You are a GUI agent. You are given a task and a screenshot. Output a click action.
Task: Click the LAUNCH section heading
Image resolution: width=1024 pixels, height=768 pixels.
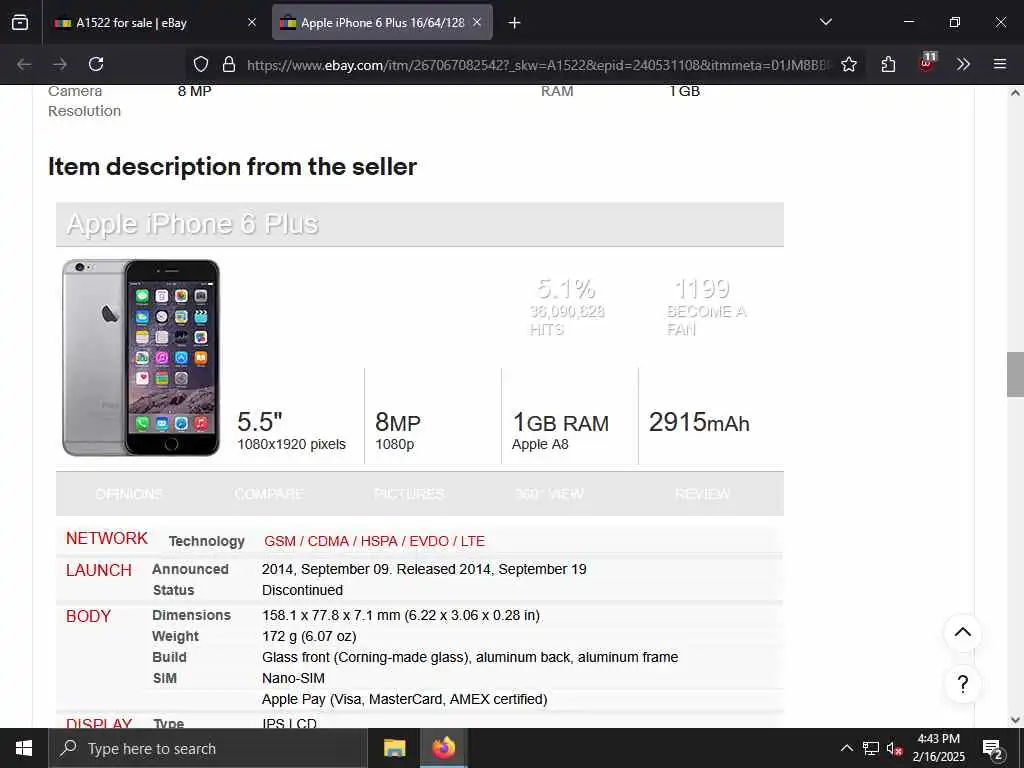[x=99, y=570]
